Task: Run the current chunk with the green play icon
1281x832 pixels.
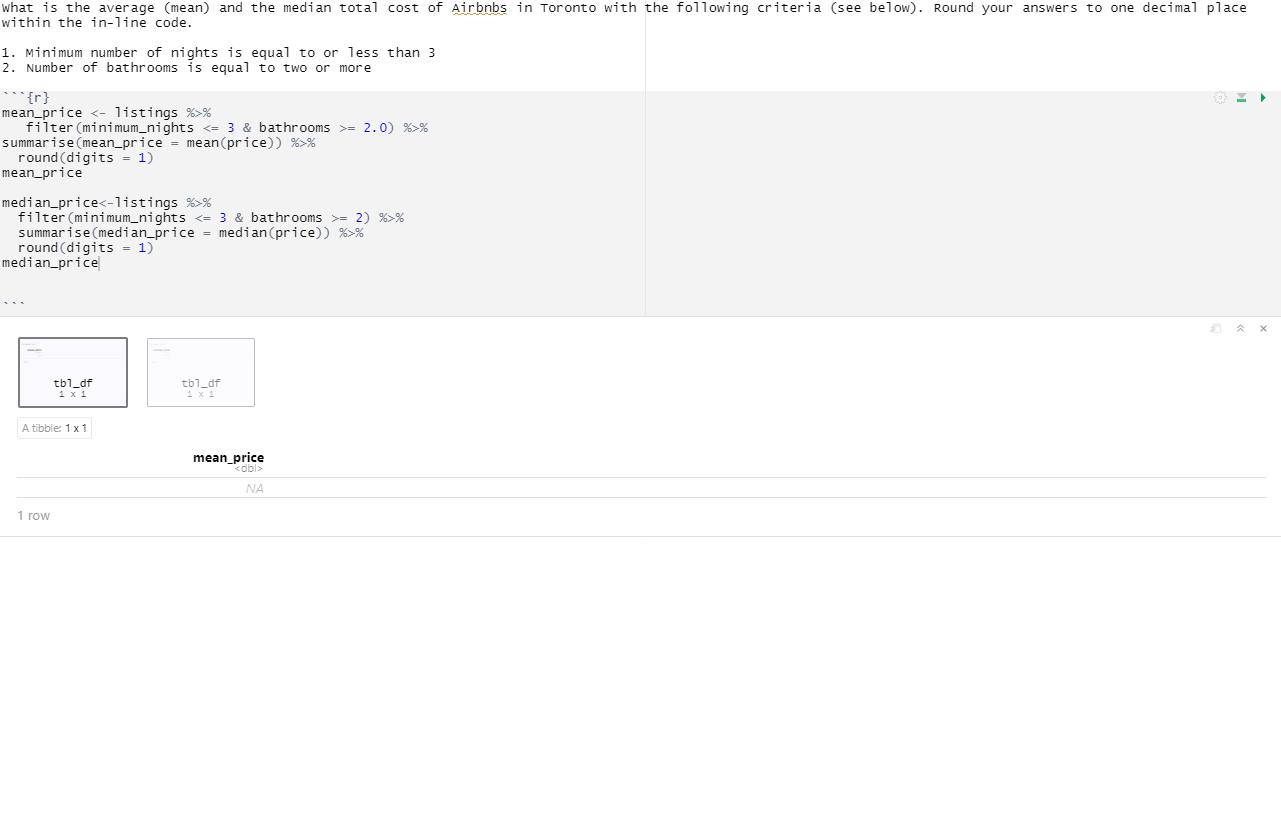Action: 1263,97
